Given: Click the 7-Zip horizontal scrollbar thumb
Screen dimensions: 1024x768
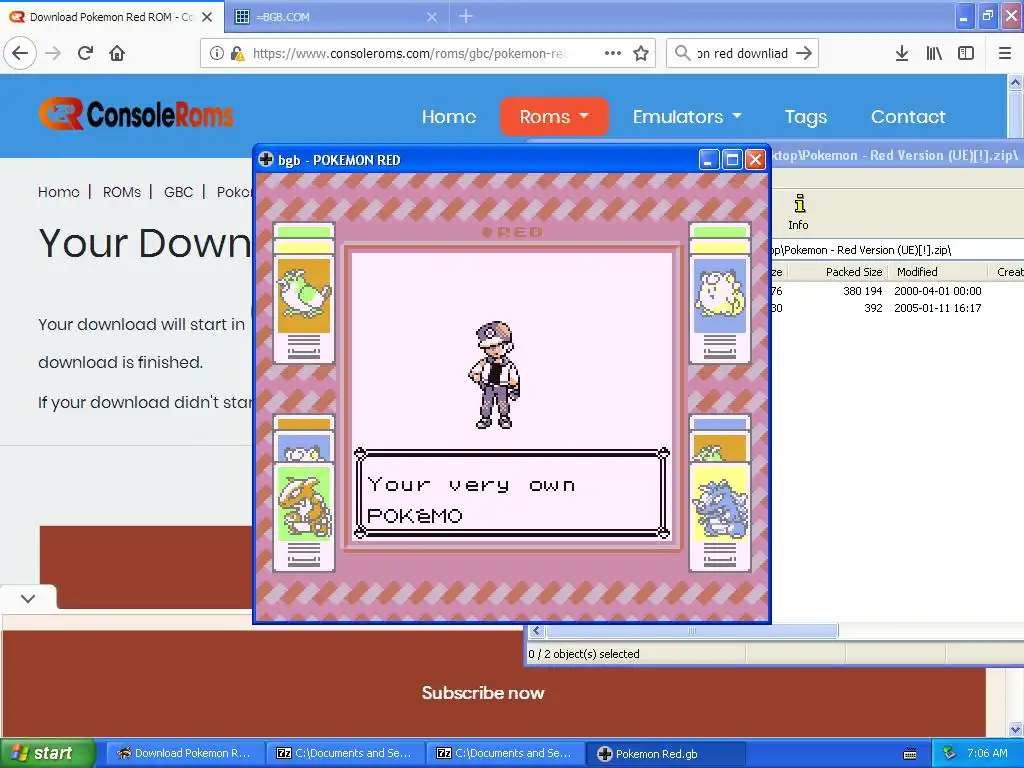Looking at the screenshot, I should 692,631.
